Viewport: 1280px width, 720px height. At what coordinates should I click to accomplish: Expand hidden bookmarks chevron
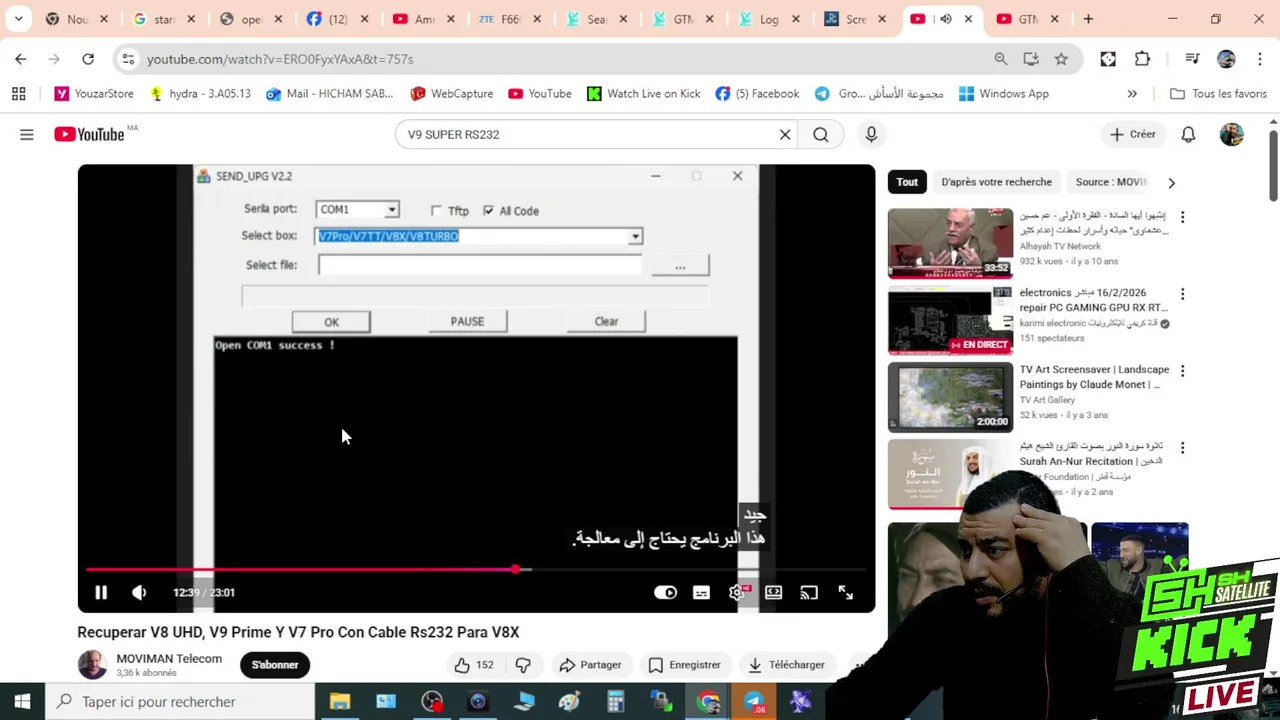(1132, 94)
